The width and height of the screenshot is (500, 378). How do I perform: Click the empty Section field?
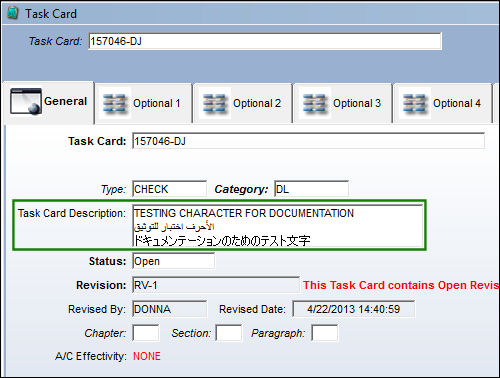click(229, 333)
